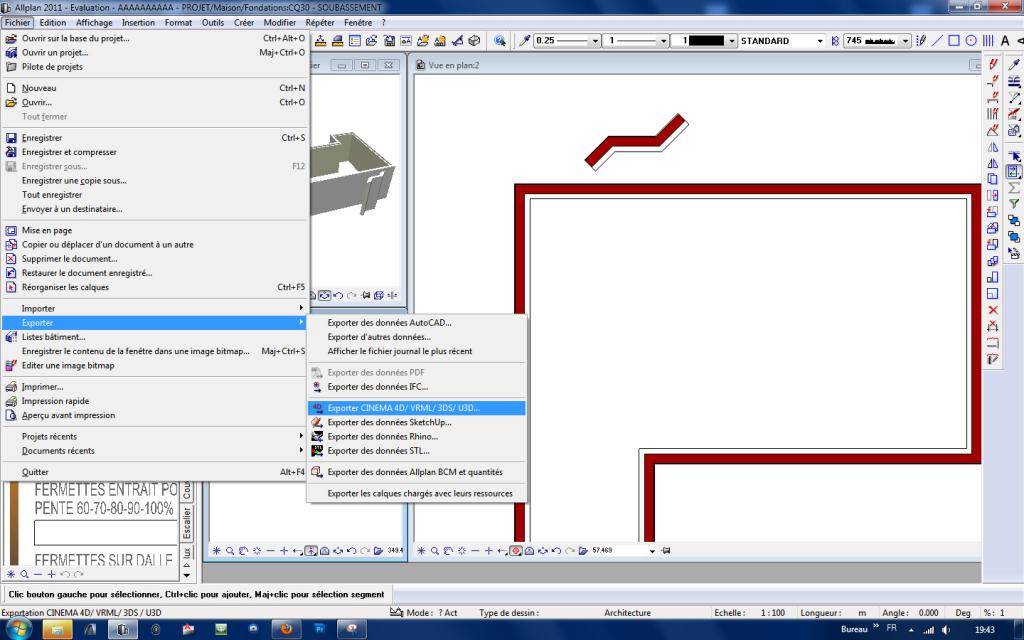The width and height of the screenshot is (1024, 640).
Task: Expand the Importer submenu
Action: [x=154, y=308]
